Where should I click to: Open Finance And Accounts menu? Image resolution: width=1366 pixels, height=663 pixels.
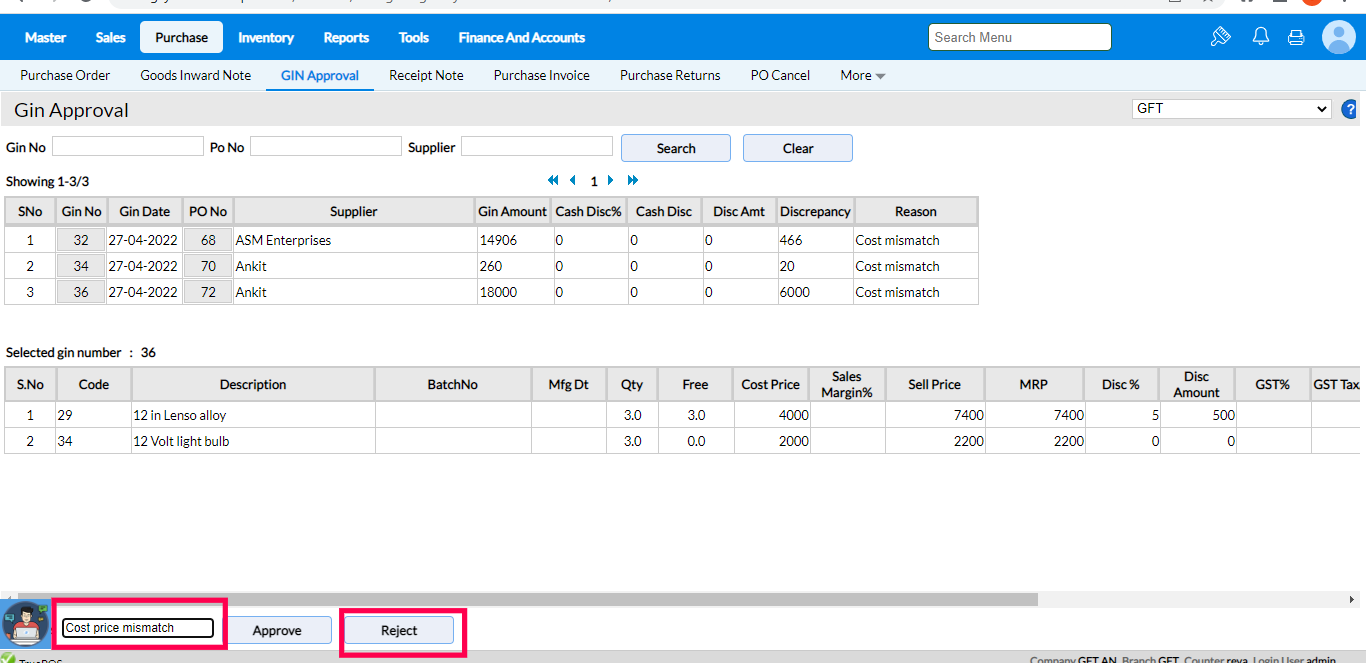pyautogui.click(x=521, y=37)
